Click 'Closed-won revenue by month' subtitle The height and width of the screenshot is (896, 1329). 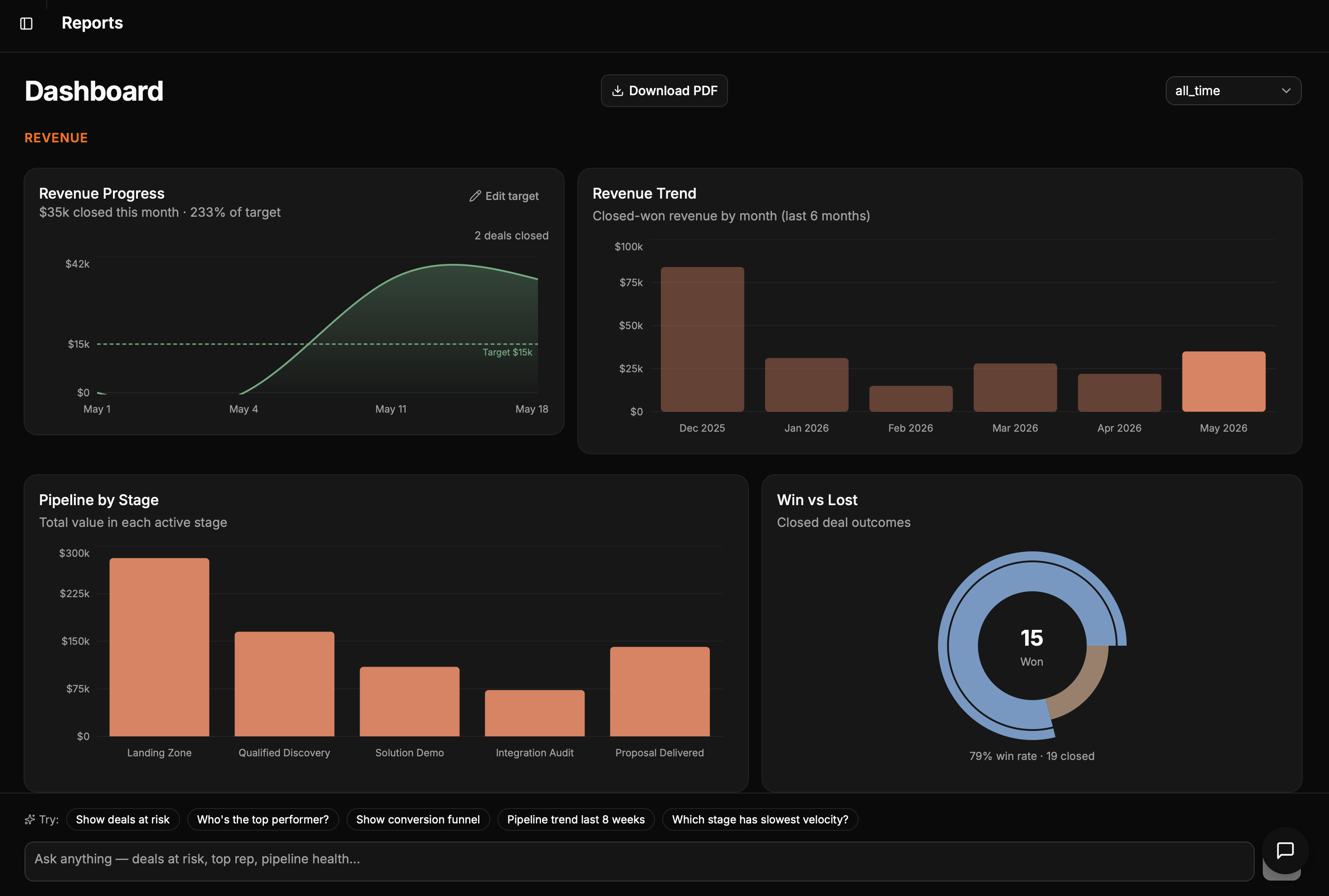[731, 216]
